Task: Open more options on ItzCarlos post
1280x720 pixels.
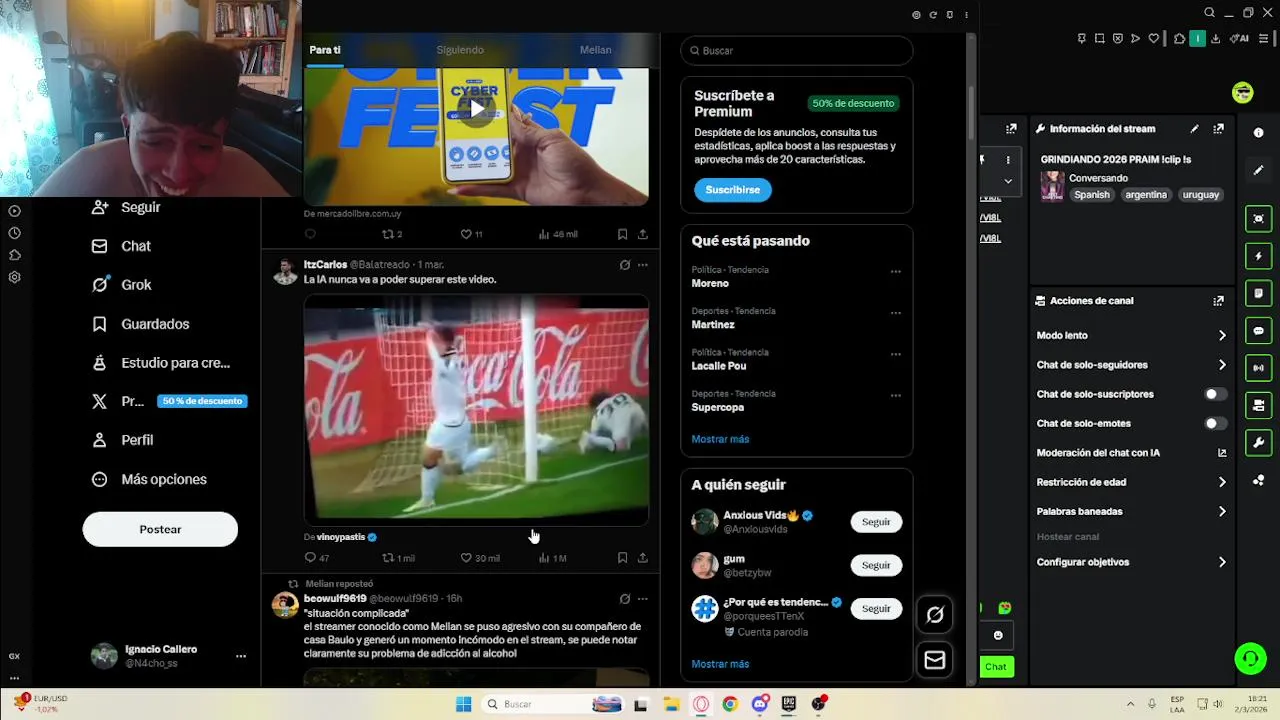Action: point(642,265)
